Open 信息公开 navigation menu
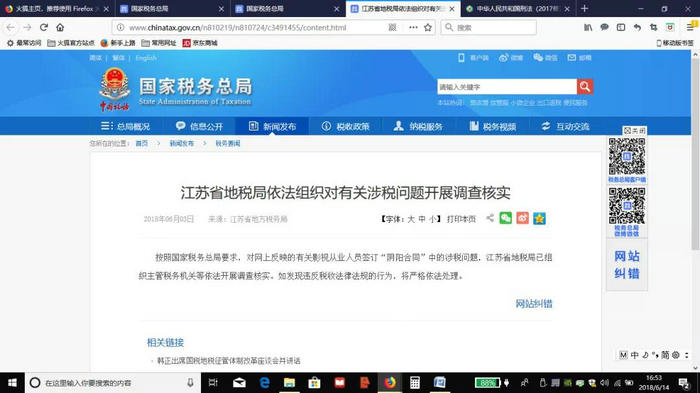700x393 pixels. pos(199,126)
